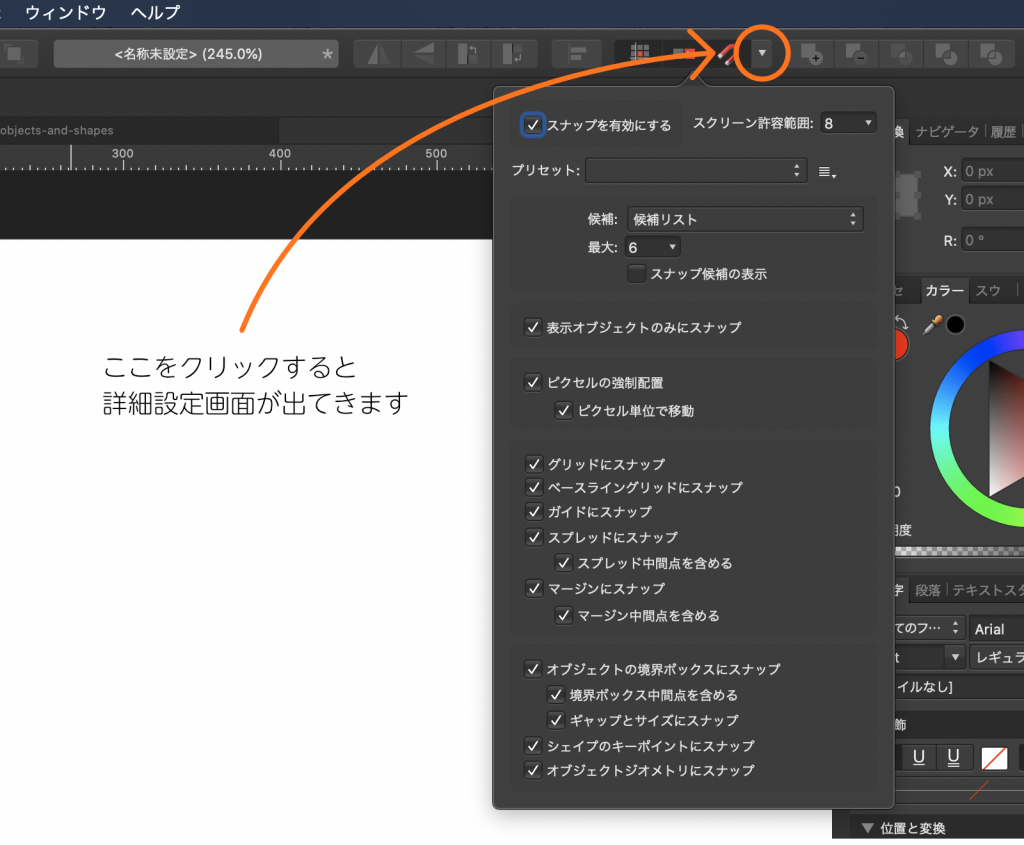Click the boolean Subtract operation icon
The width and height of the screenshot is (1024, 845).
point(857,53)
